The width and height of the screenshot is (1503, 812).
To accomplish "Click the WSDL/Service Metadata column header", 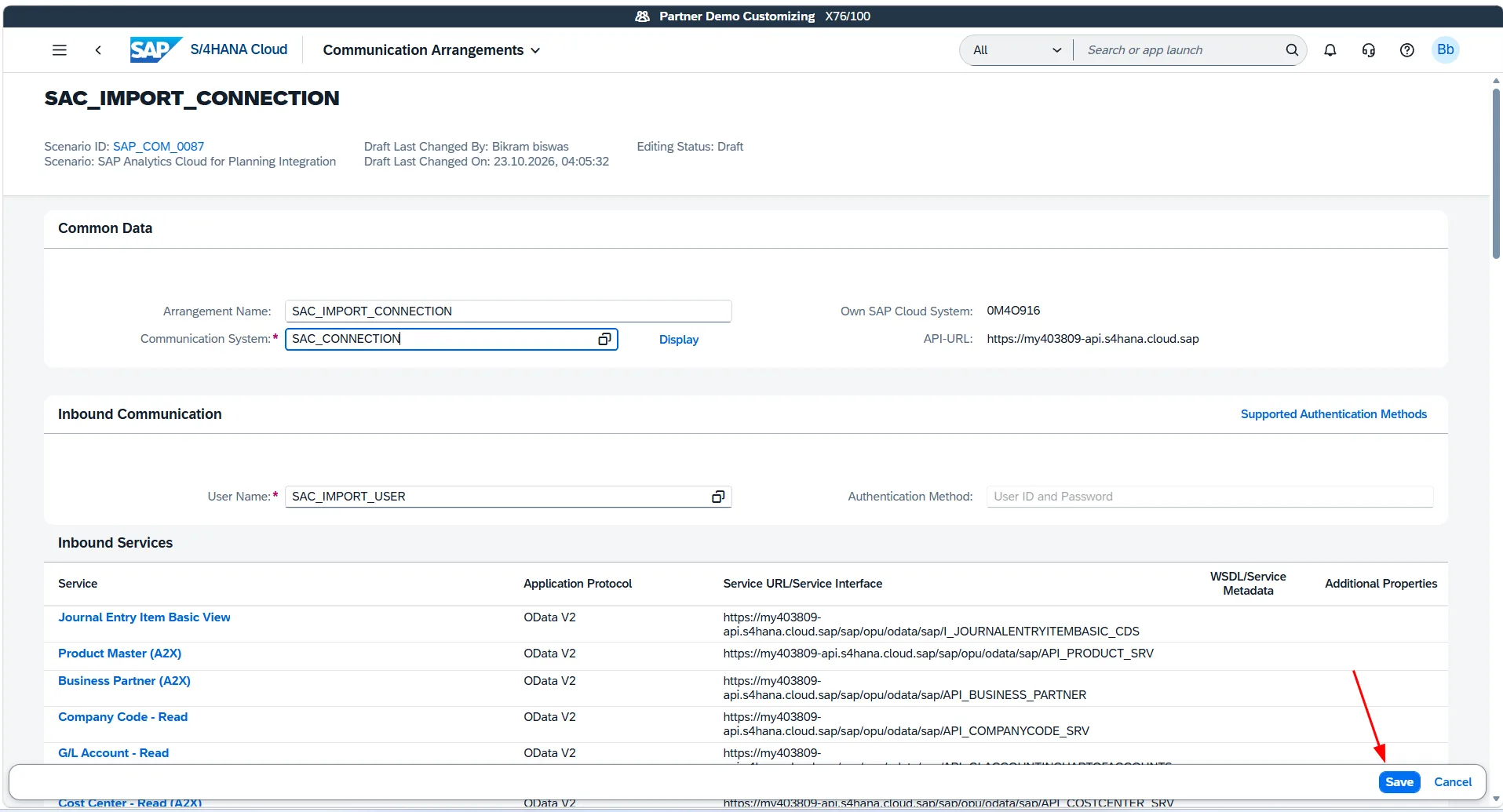I will 1248,584.
